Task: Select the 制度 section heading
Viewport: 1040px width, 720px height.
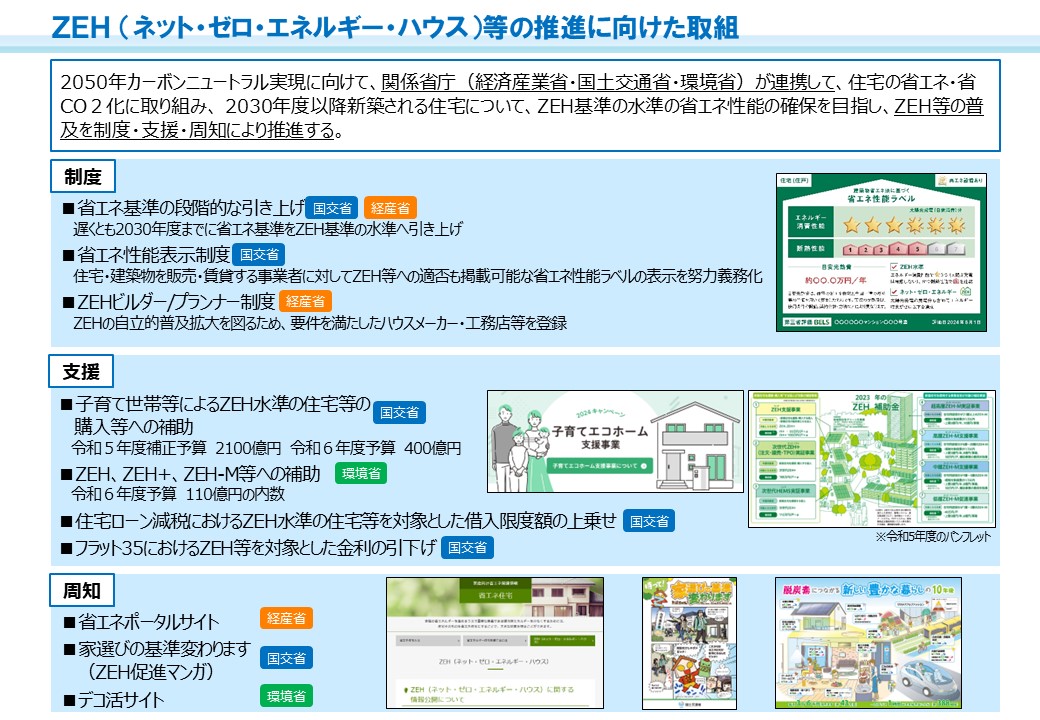Action: click(83, 178)
